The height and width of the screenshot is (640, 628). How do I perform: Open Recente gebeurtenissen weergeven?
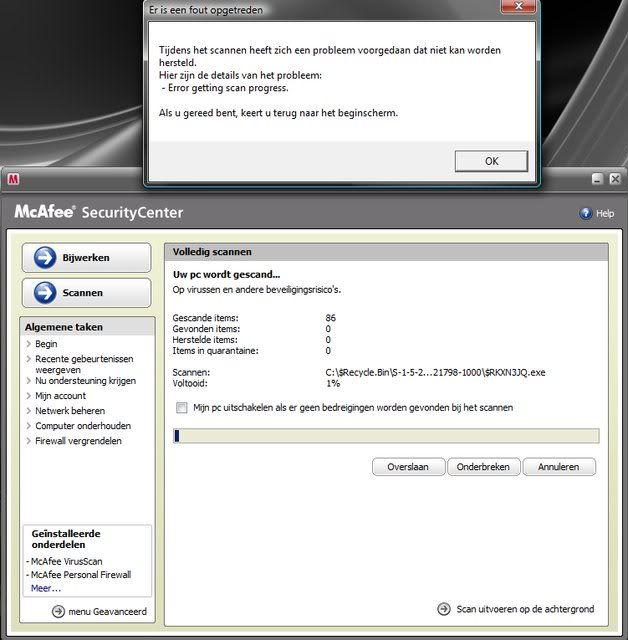tap(84, 364)
